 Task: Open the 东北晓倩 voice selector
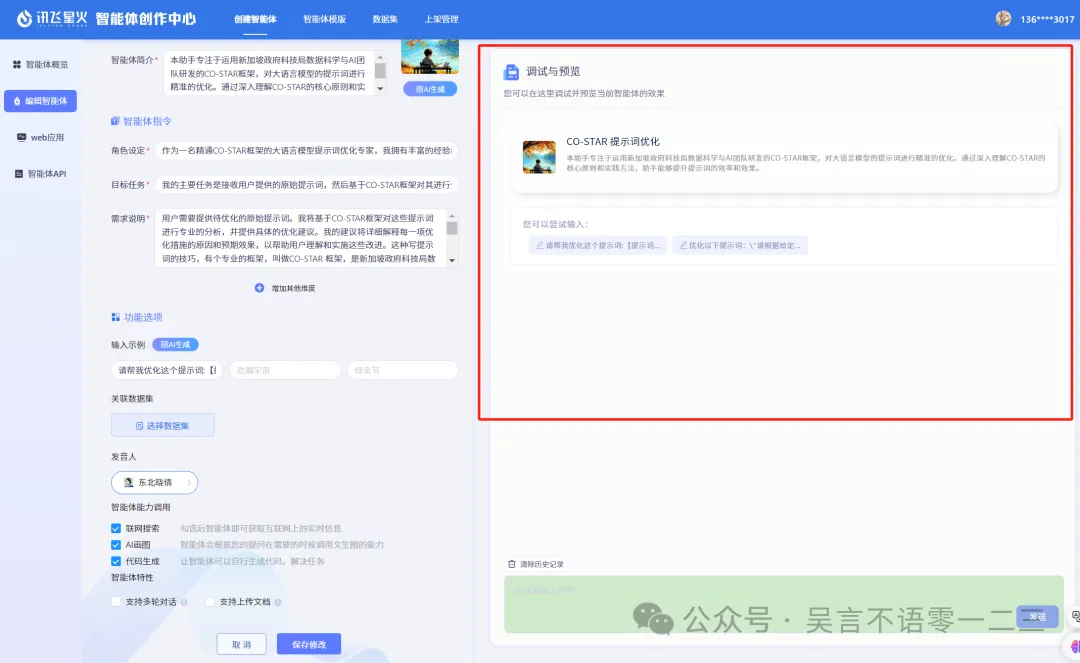pyautogui.click(x=154, y=482)
